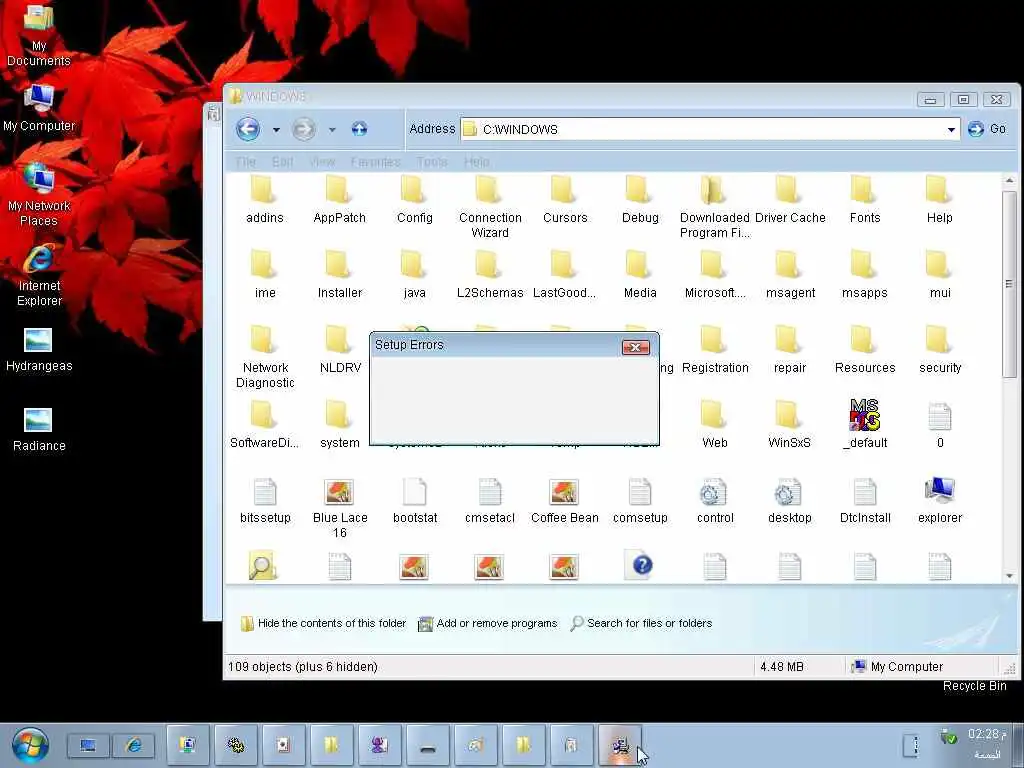
Task: Click the file list scrollbar down arrow
Action: [1009, 575]
